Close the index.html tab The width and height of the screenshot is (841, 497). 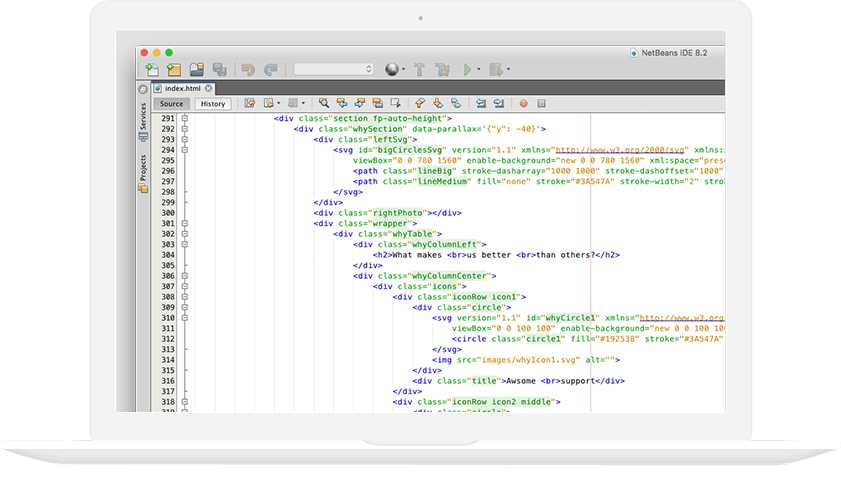[210, 88]
